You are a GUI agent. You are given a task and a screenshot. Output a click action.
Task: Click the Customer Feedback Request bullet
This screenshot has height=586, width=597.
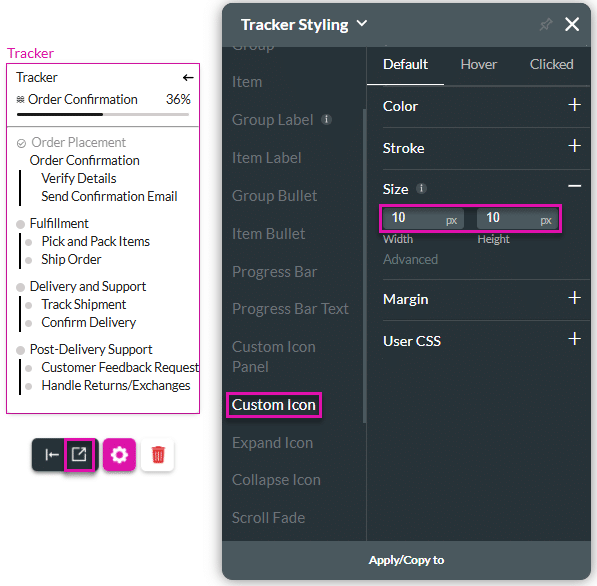(29, 368)
